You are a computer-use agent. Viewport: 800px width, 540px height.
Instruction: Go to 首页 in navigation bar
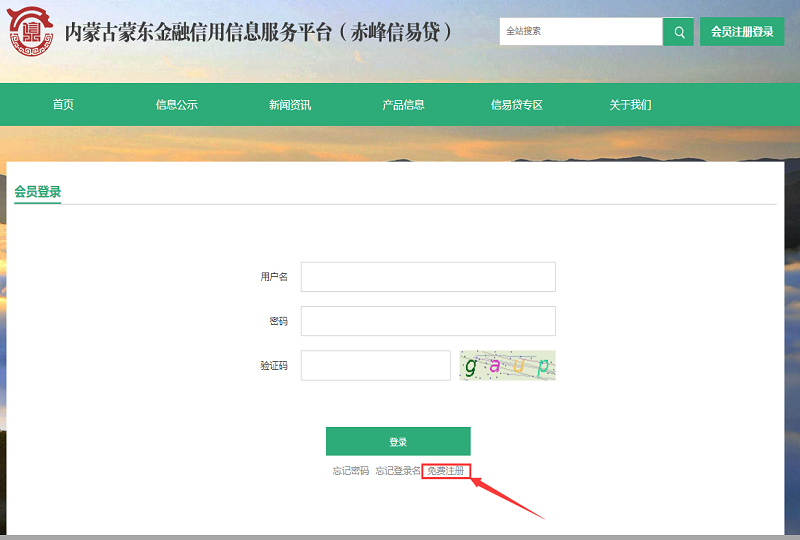63,105
